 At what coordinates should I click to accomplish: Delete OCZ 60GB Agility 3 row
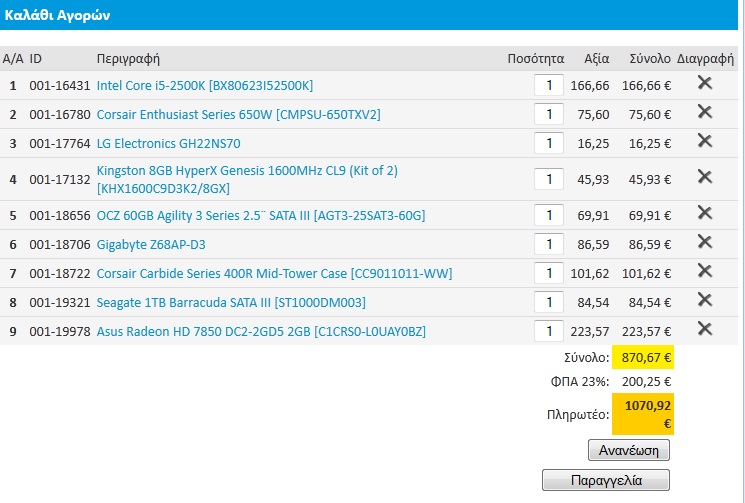coord(704,214)
